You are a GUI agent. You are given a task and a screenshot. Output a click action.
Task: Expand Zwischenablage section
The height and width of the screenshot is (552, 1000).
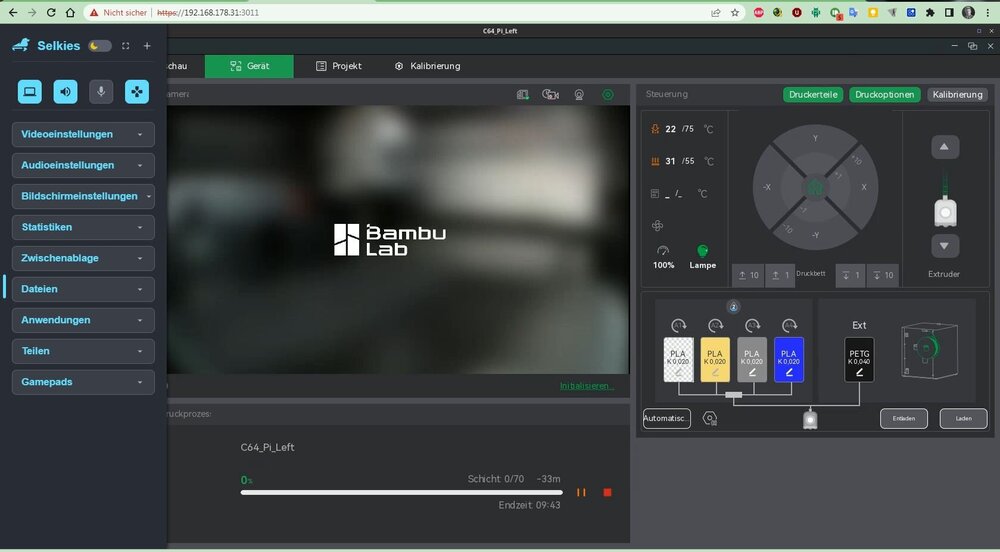(83, 258)
